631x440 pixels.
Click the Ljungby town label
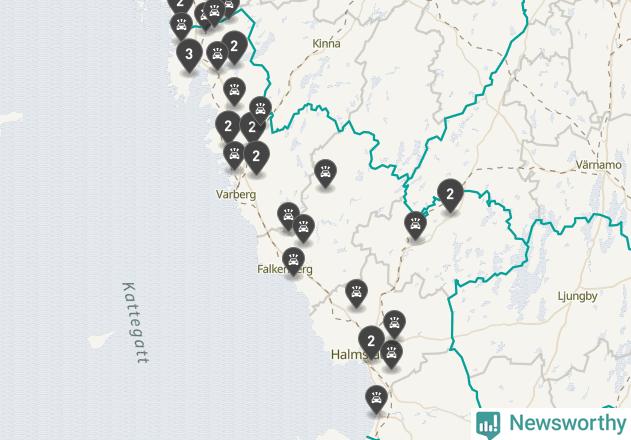click(577, 296)
